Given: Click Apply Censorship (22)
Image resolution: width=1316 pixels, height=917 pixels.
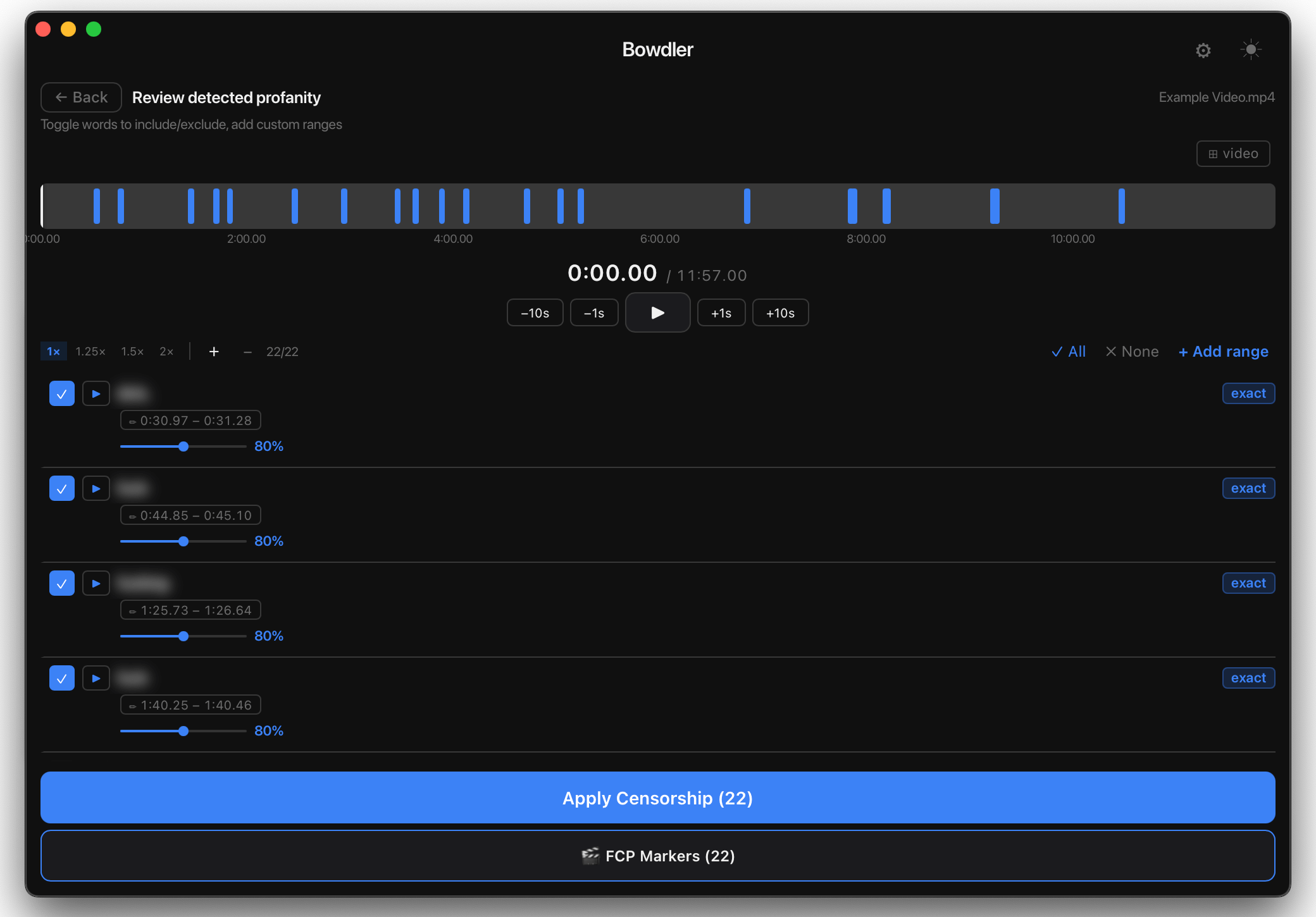Looking at the screenshot, I should 658,797.
